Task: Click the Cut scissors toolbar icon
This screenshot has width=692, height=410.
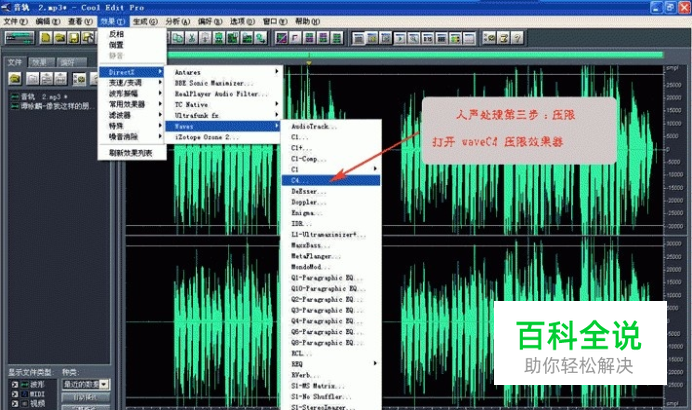Action: pyautogui.click(x=192, y=38)
